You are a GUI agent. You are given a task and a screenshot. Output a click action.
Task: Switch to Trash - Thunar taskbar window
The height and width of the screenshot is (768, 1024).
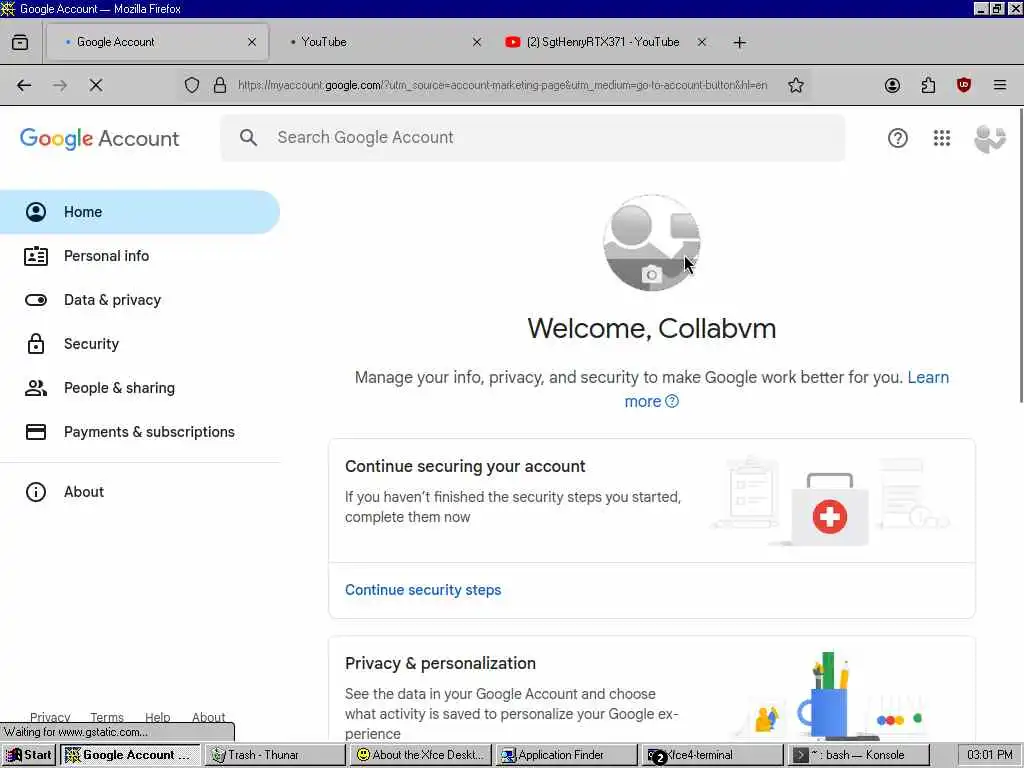275,755
